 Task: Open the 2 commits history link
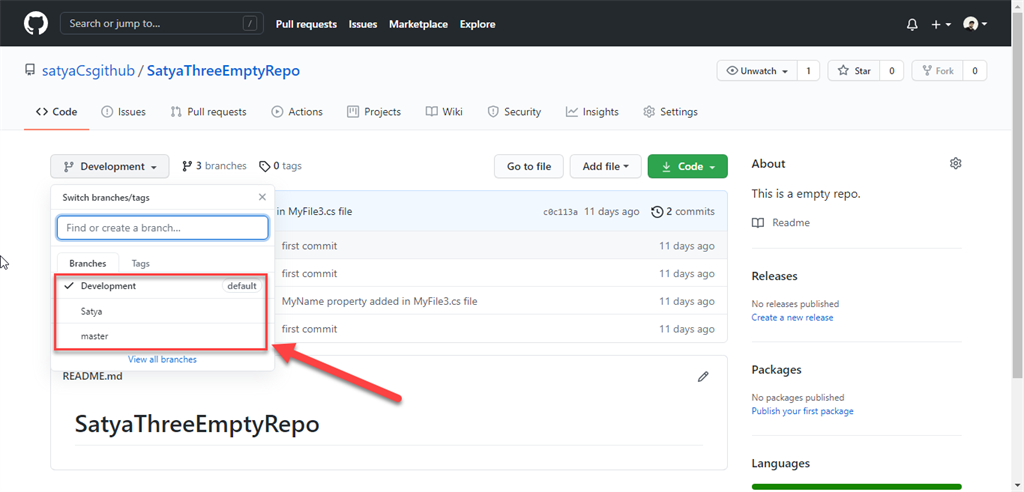[x=683, y=212]
